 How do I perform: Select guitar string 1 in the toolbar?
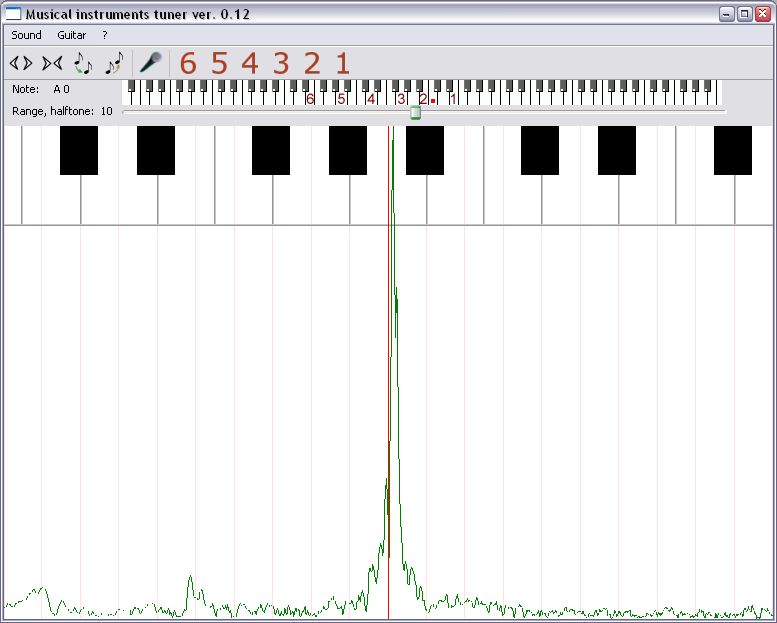pos(343,63)
